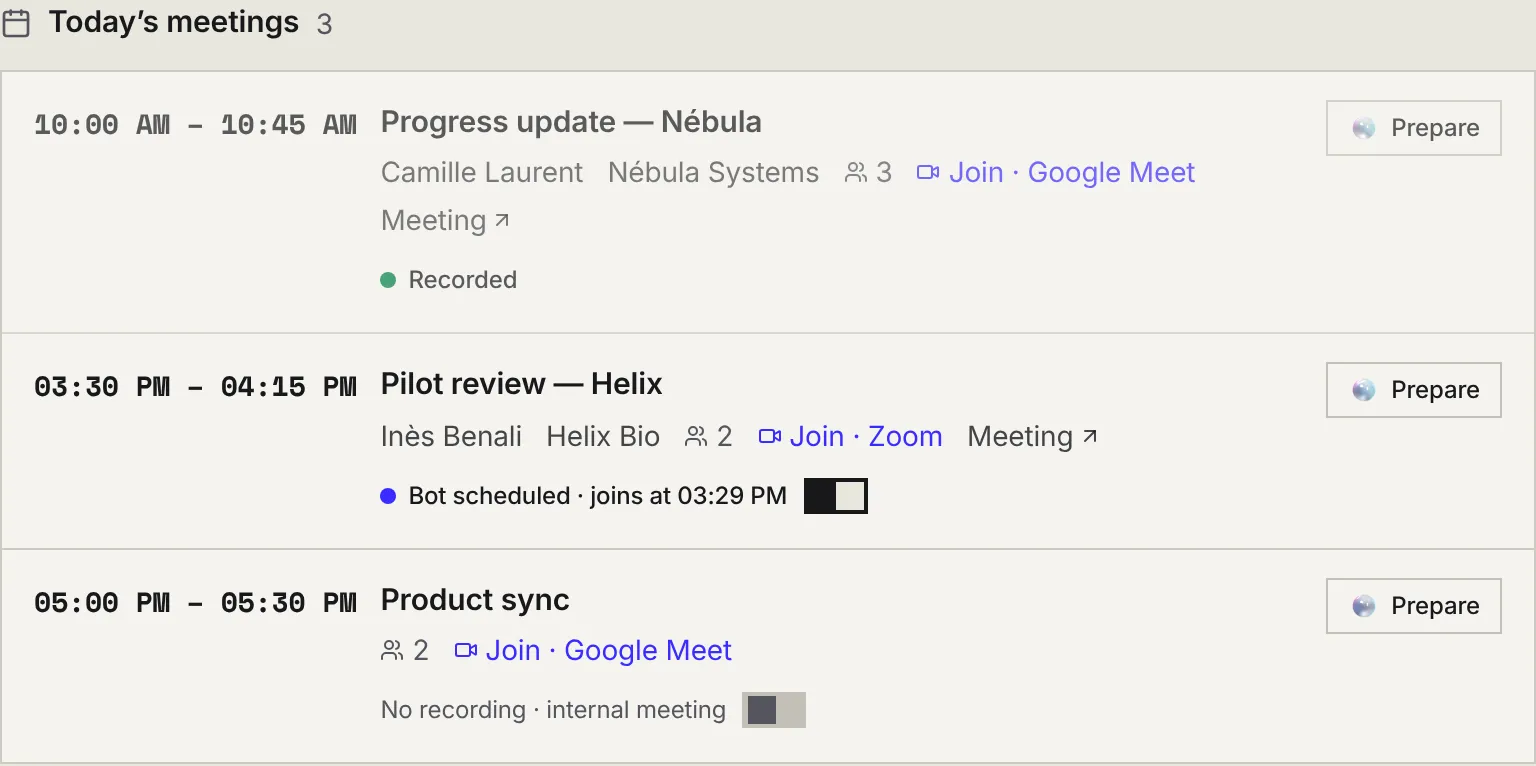Open contact Inès Benali
Viewport: 1536px width, 766px height.
point(452,437)
